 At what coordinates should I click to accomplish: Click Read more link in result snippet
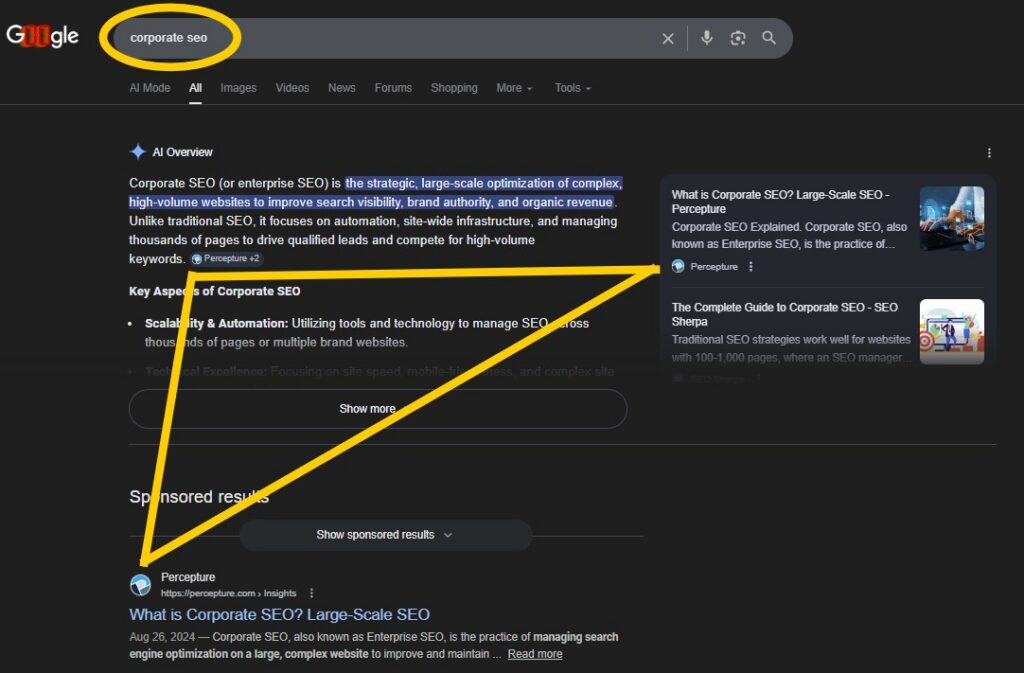pos(534,654)
